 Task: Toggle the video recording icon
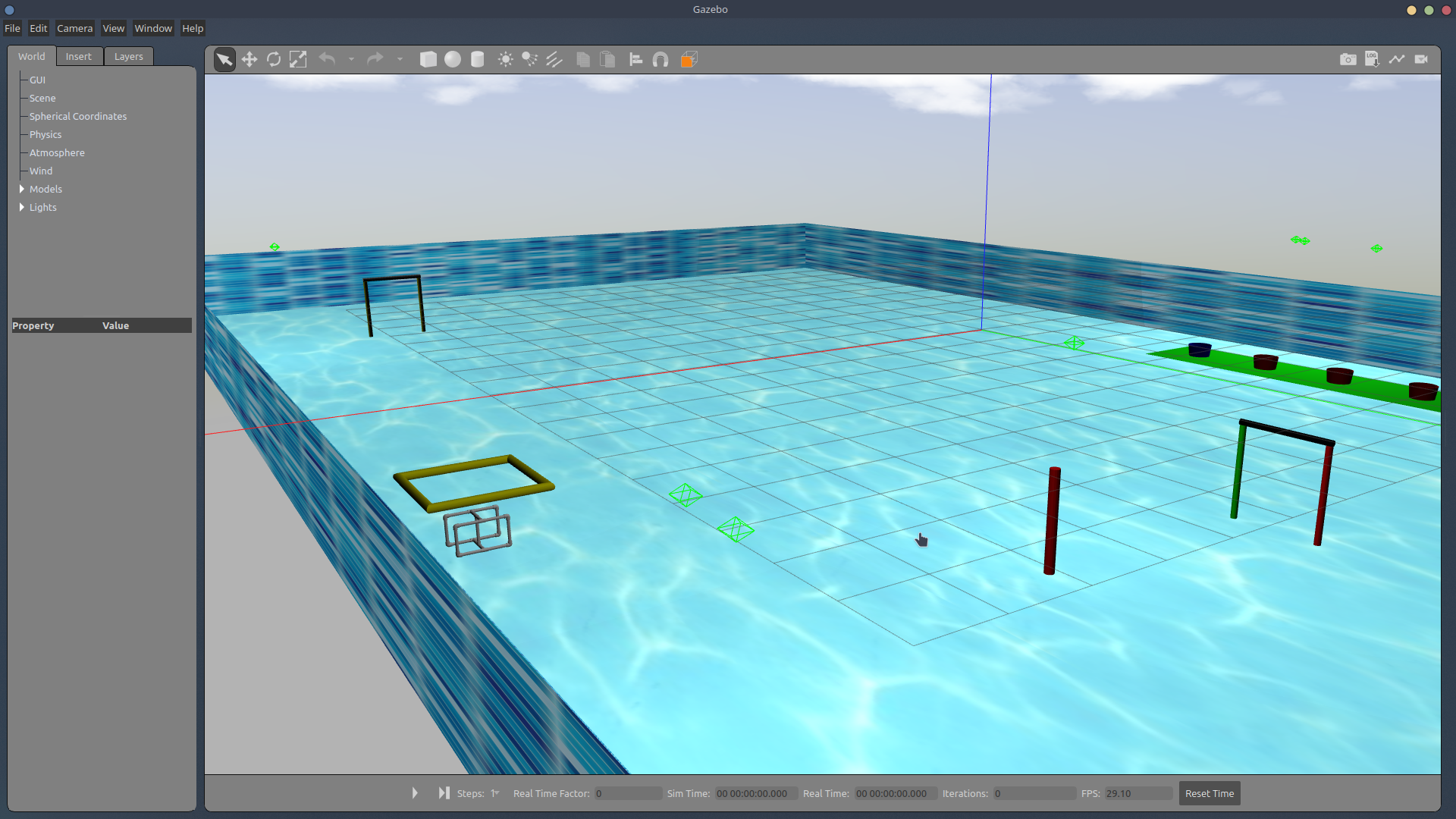coord(1421,59)
